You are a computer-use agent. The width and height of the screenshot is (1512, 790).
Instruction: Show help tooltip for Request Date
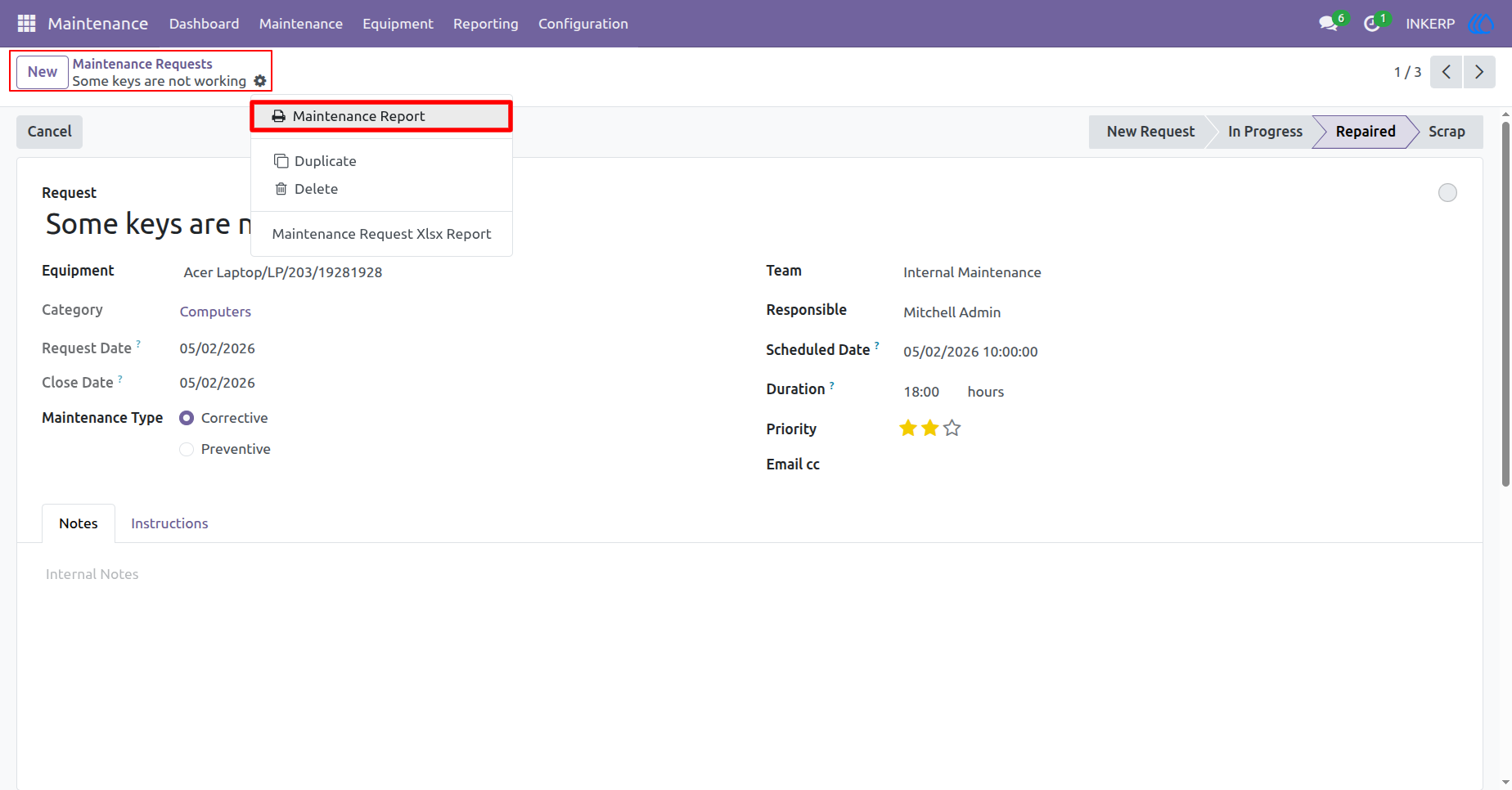[138, 344]
